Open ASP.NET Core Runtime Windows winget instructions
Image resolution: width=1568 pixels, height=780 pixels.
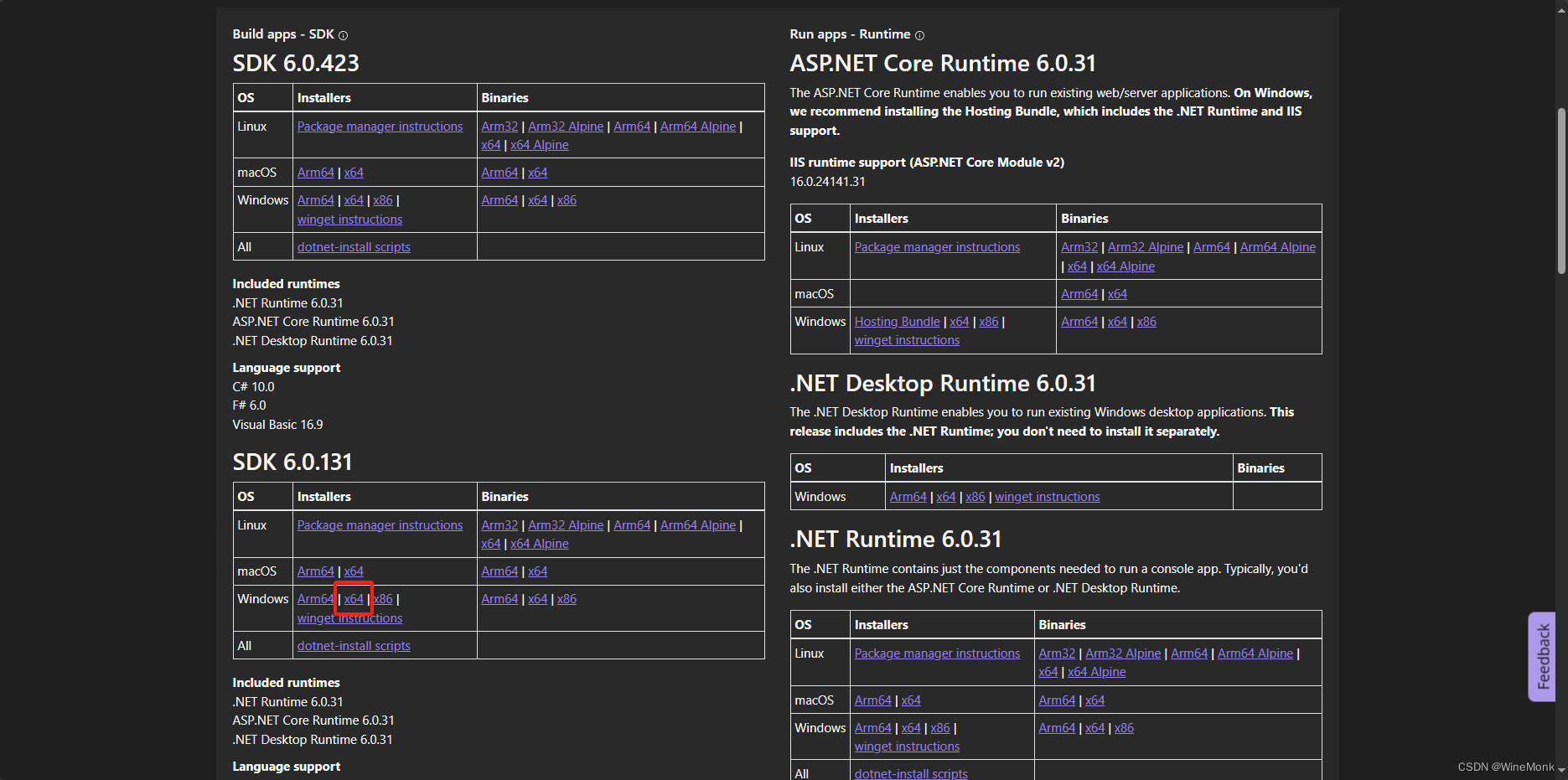[x=907, y=340]
